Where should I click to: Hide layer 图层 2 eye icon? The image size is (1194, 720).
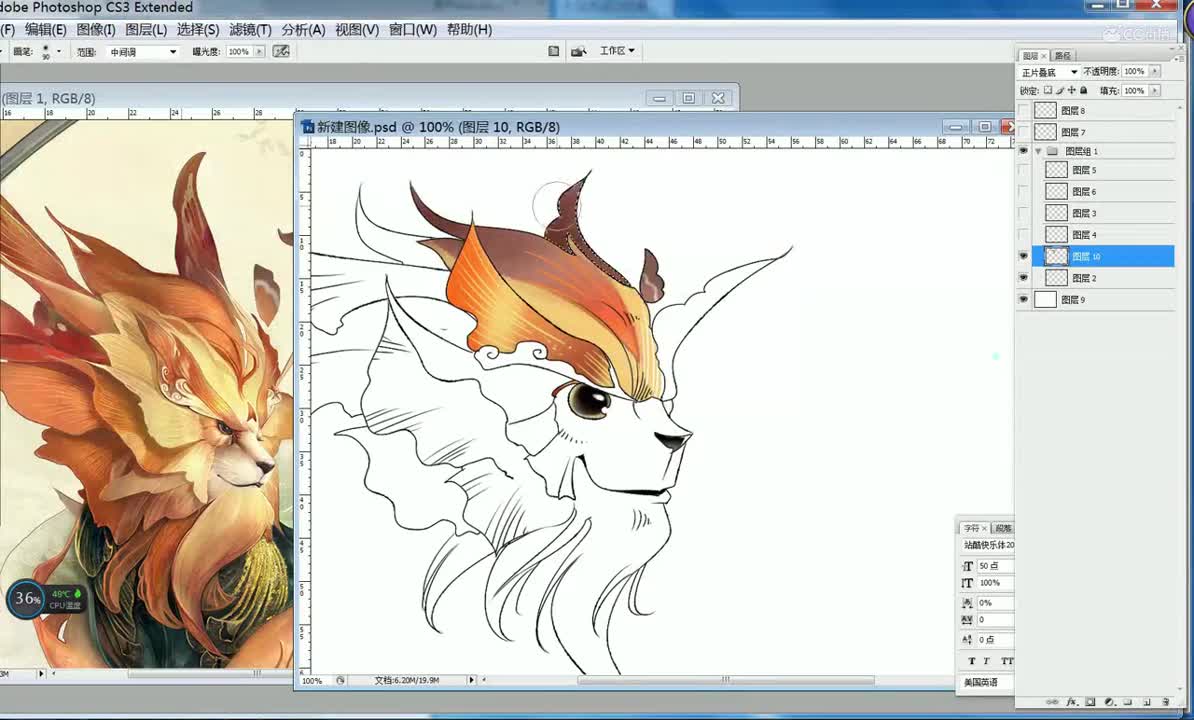tap(1023, 278)
